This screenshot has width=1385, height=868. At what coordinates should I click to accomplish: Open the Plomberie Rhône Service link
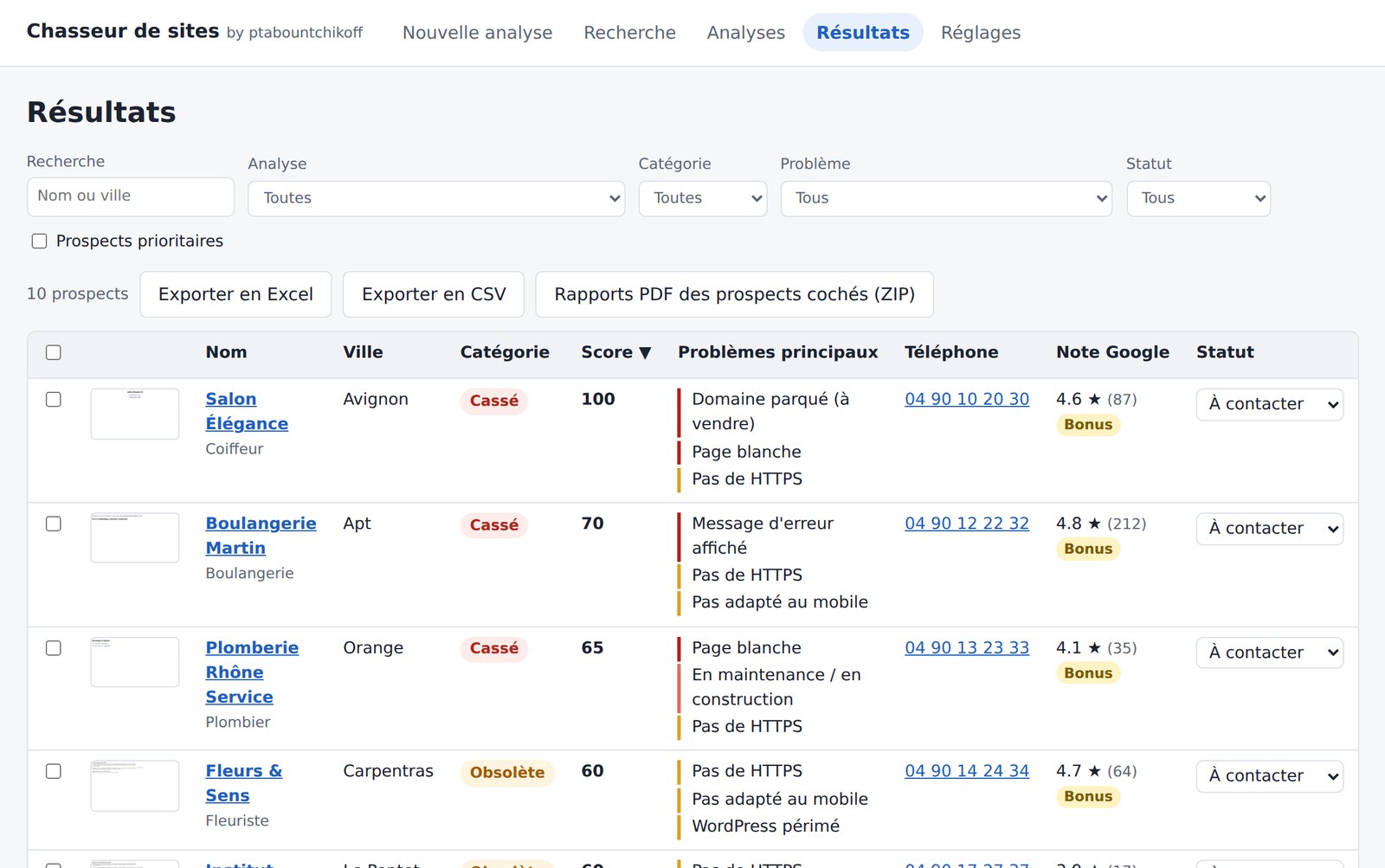pos(252,672)
